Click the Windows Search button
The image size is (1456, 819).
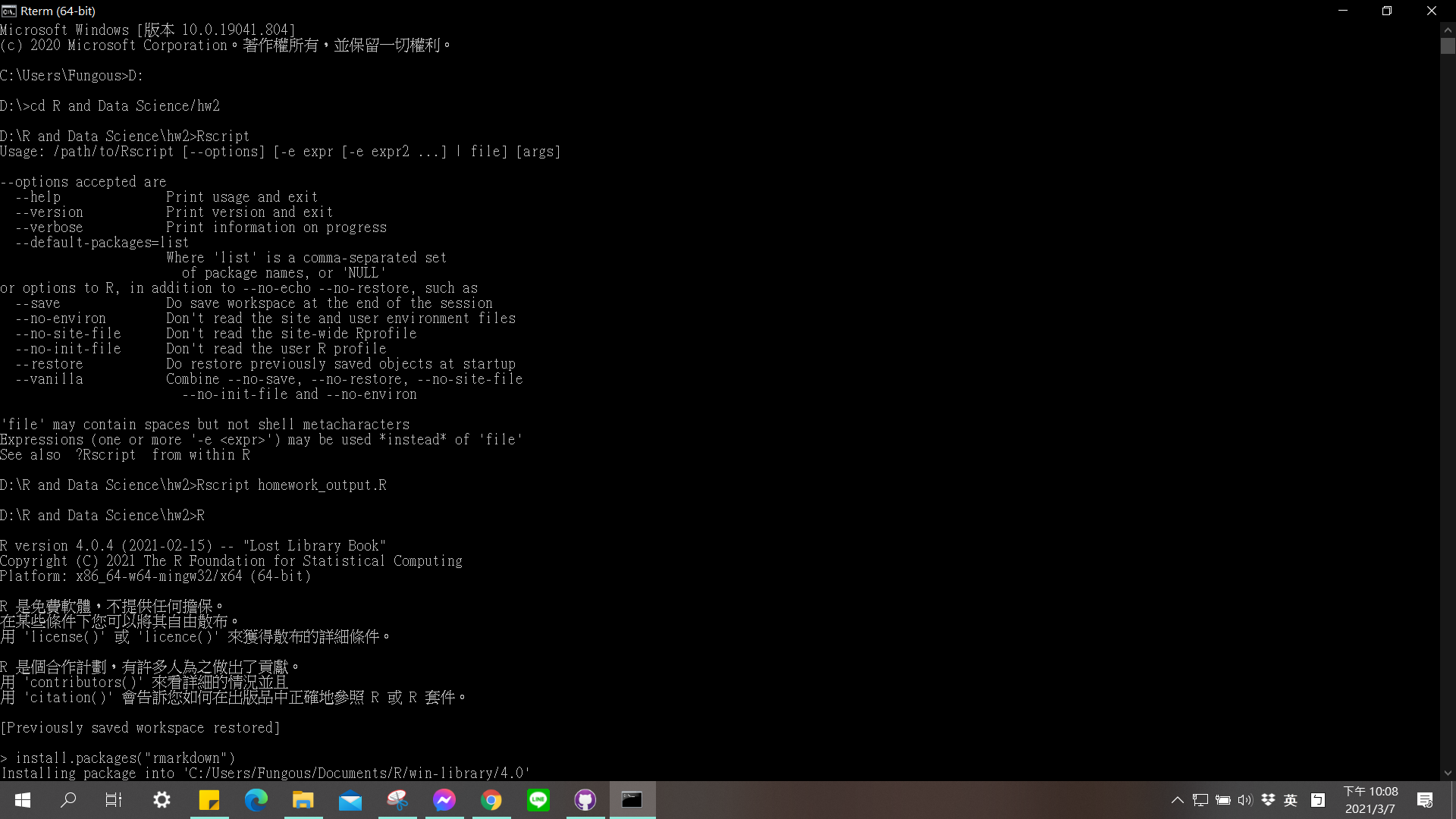(68, 800)
